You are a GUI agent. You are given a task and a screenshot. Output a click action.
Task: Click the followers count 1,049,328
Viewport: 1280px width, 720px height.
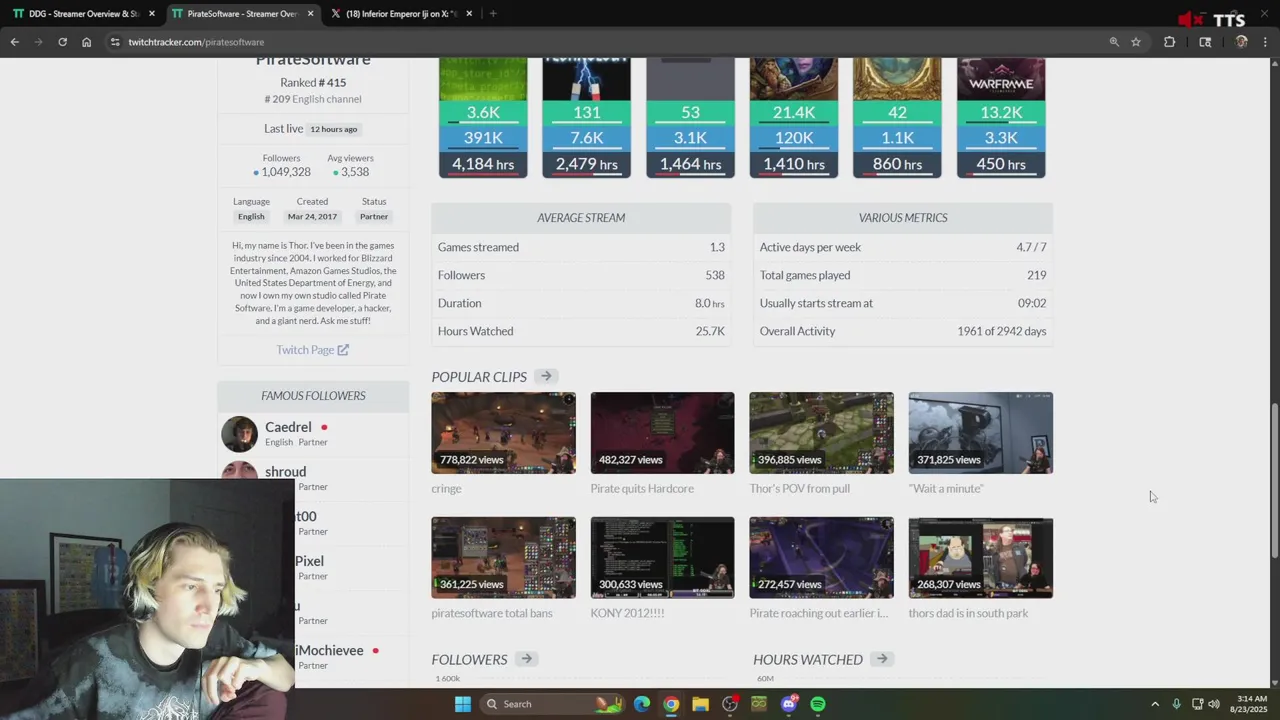pyautogui.click(x=285, y=172)
